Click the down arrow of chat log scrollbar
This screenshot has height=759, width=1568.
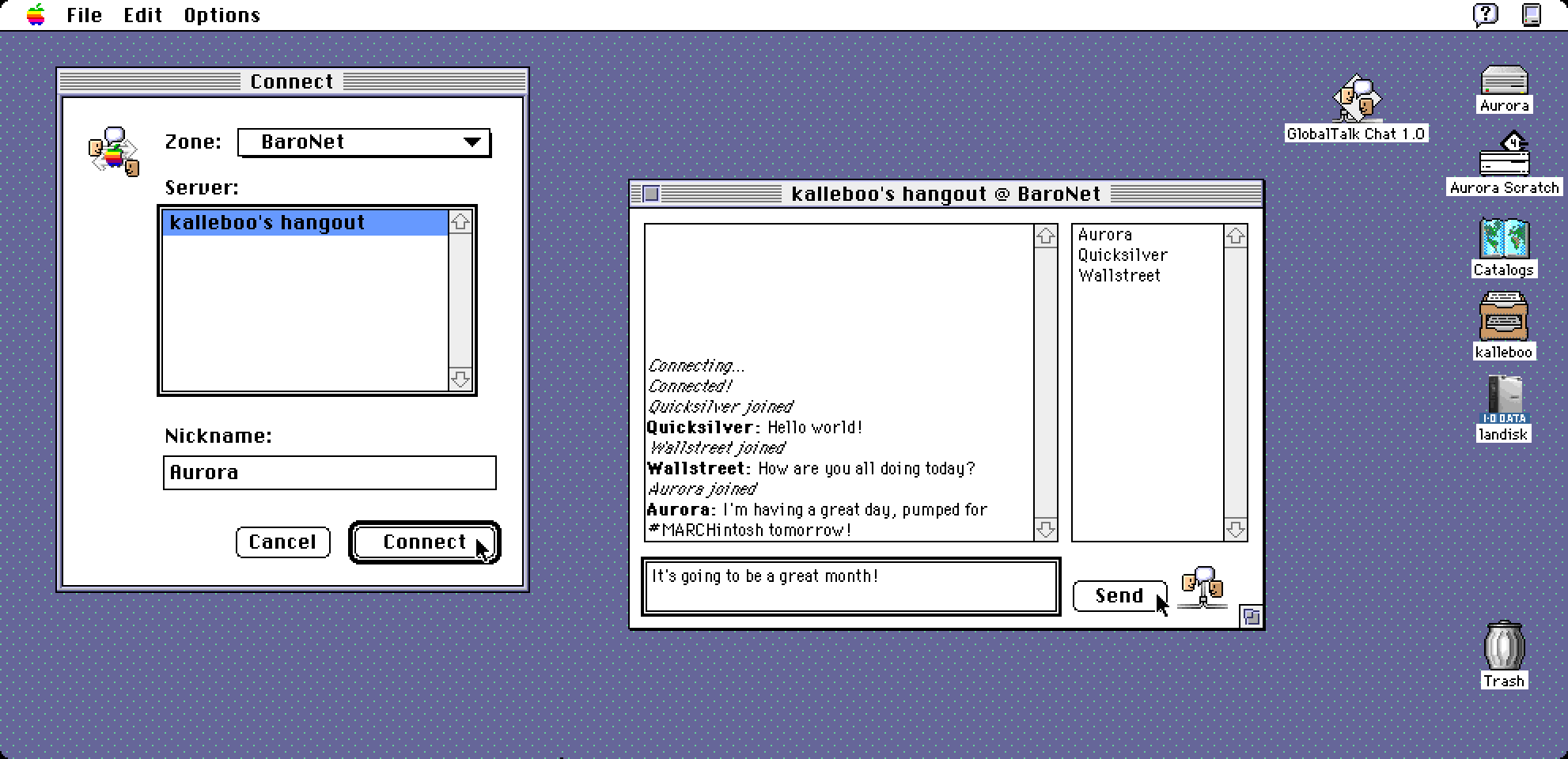(1045, 530)
